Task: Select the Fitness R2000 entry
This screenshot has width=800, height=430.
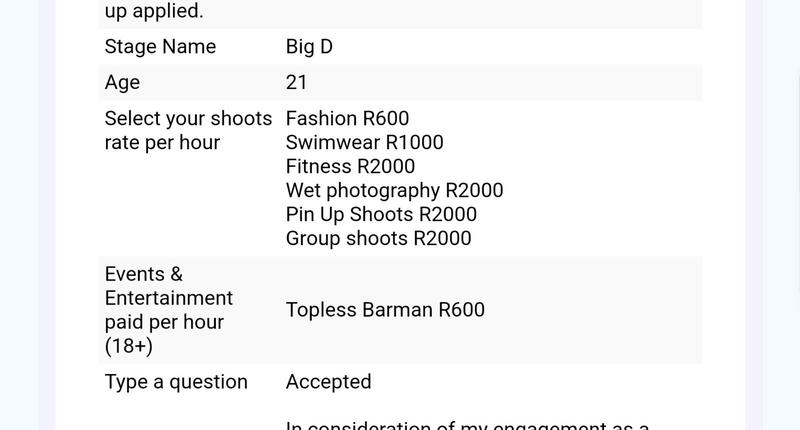Action: (350, 166)
